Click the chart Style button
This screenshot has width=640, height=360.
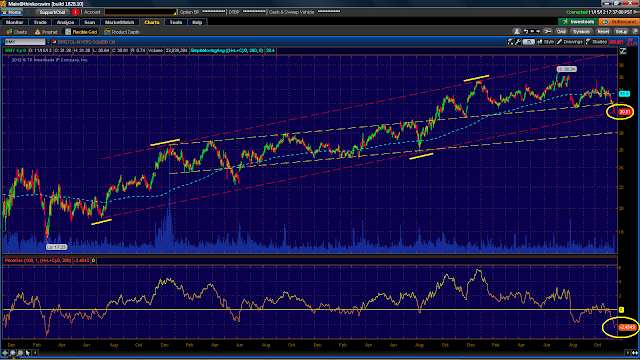[546, 42]
